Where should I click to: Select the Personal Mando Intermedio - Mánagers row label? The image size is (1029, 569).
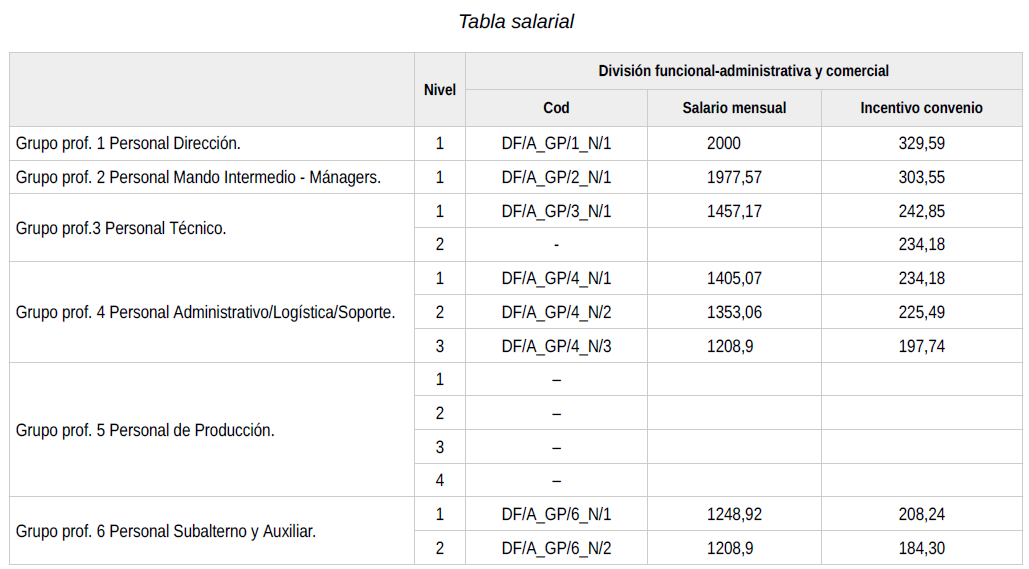click(x=198, y=177)
